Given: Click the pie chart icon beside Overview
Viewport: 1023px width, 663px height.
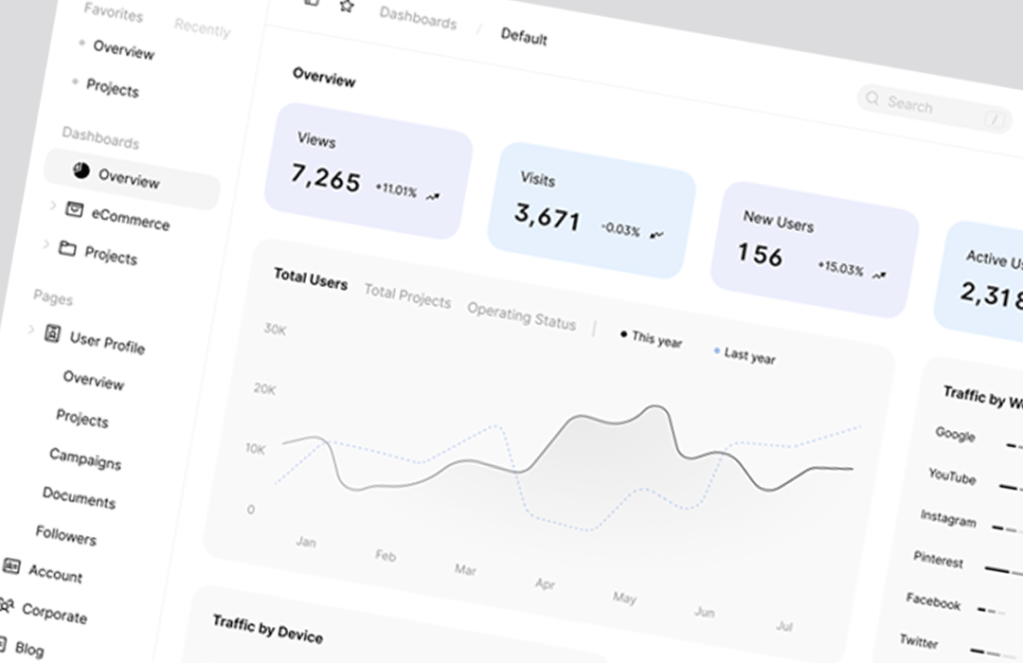Looking at the screenshot, I should tap(81, 172).
